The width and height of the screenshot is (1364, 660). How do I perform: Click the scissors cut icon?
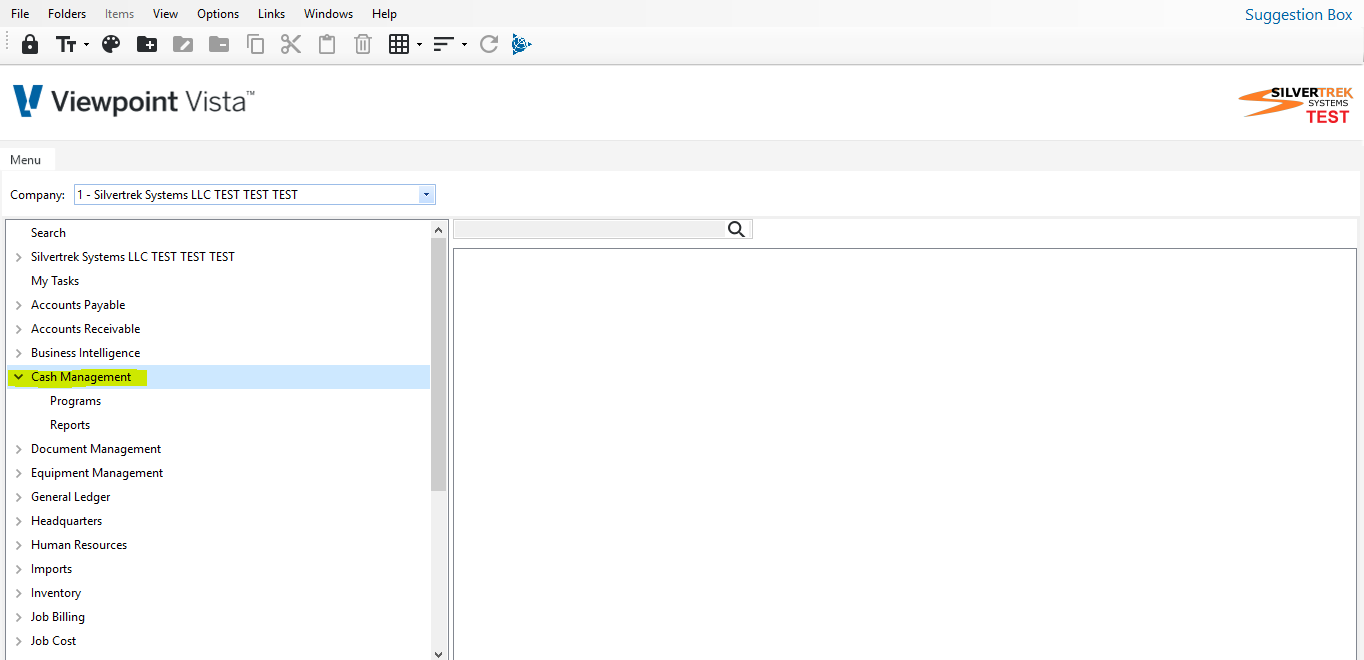click(291, 44)
